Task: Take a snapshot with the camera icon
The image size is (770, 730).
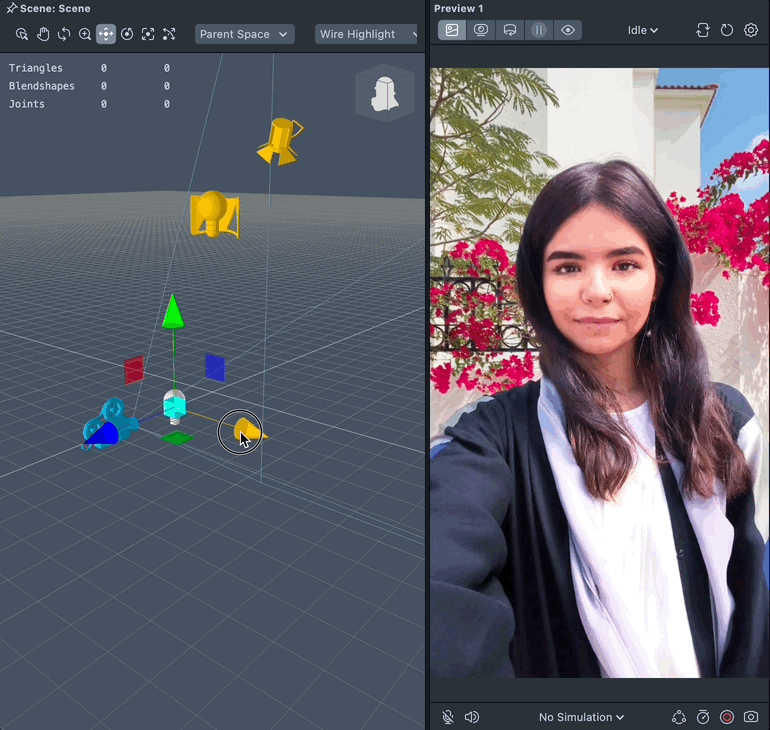Action: (751, 717)
